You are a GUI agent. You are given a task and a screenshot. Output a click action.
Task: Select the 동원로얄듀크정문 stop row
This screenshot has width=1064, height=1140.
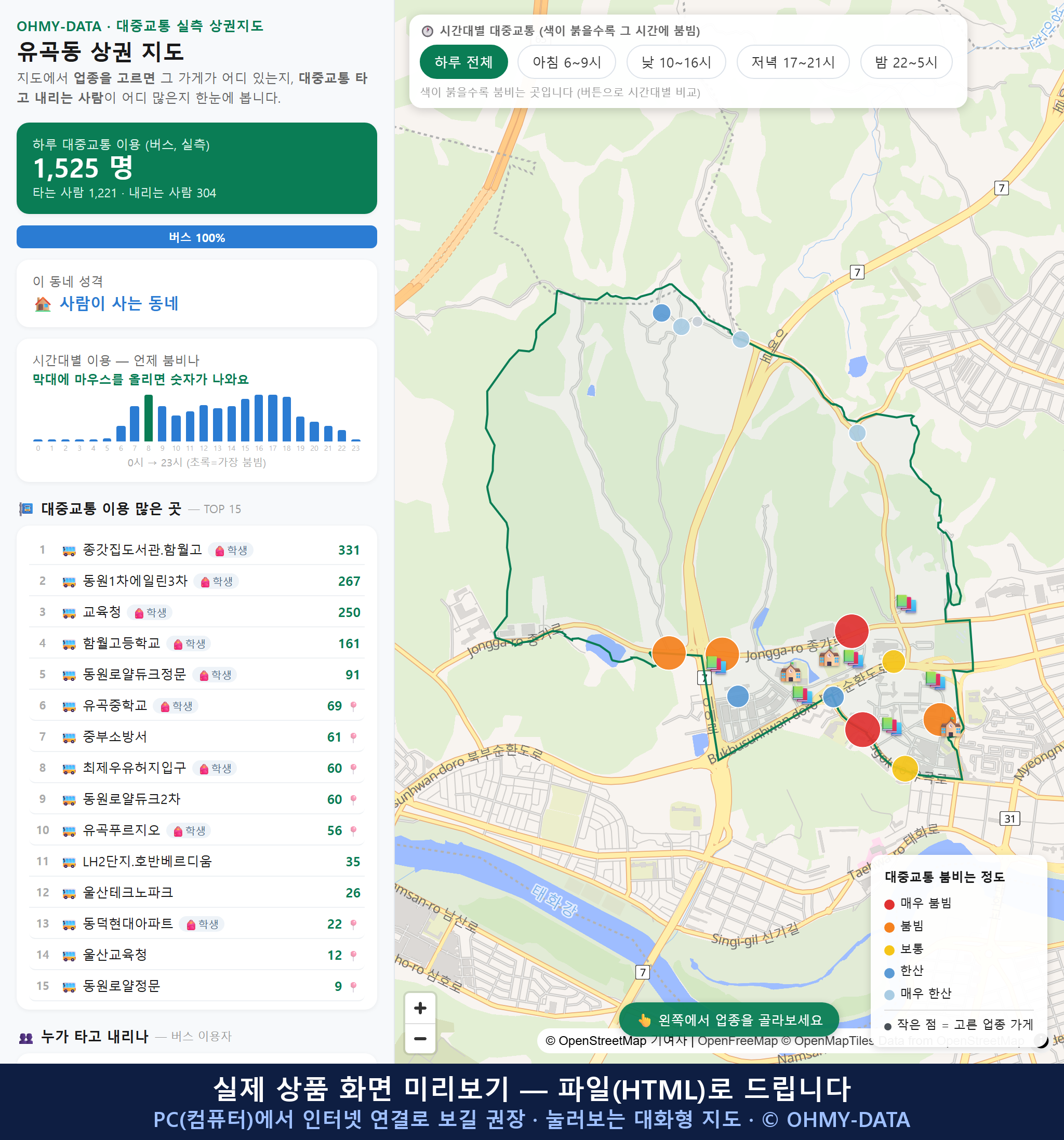coord(197,674)
